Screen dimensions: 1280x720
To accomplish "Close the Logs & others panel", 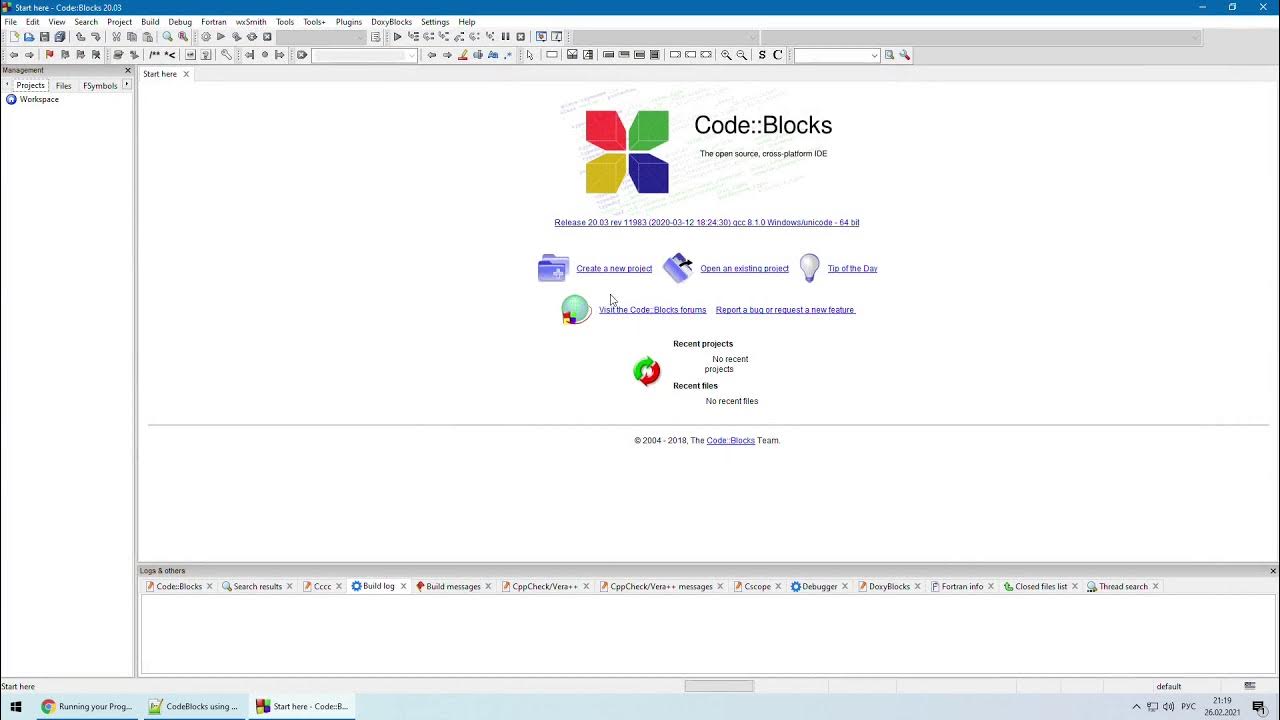I will (x=1273, y=570).
